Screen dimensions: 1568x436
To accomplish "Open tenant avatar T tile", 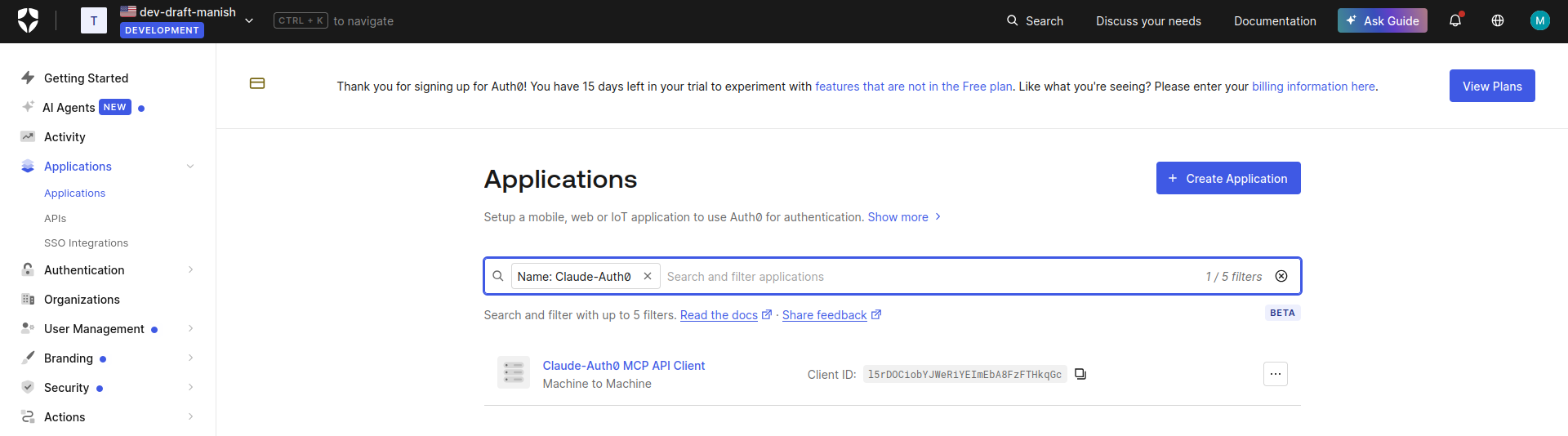I will coord(94,20).
